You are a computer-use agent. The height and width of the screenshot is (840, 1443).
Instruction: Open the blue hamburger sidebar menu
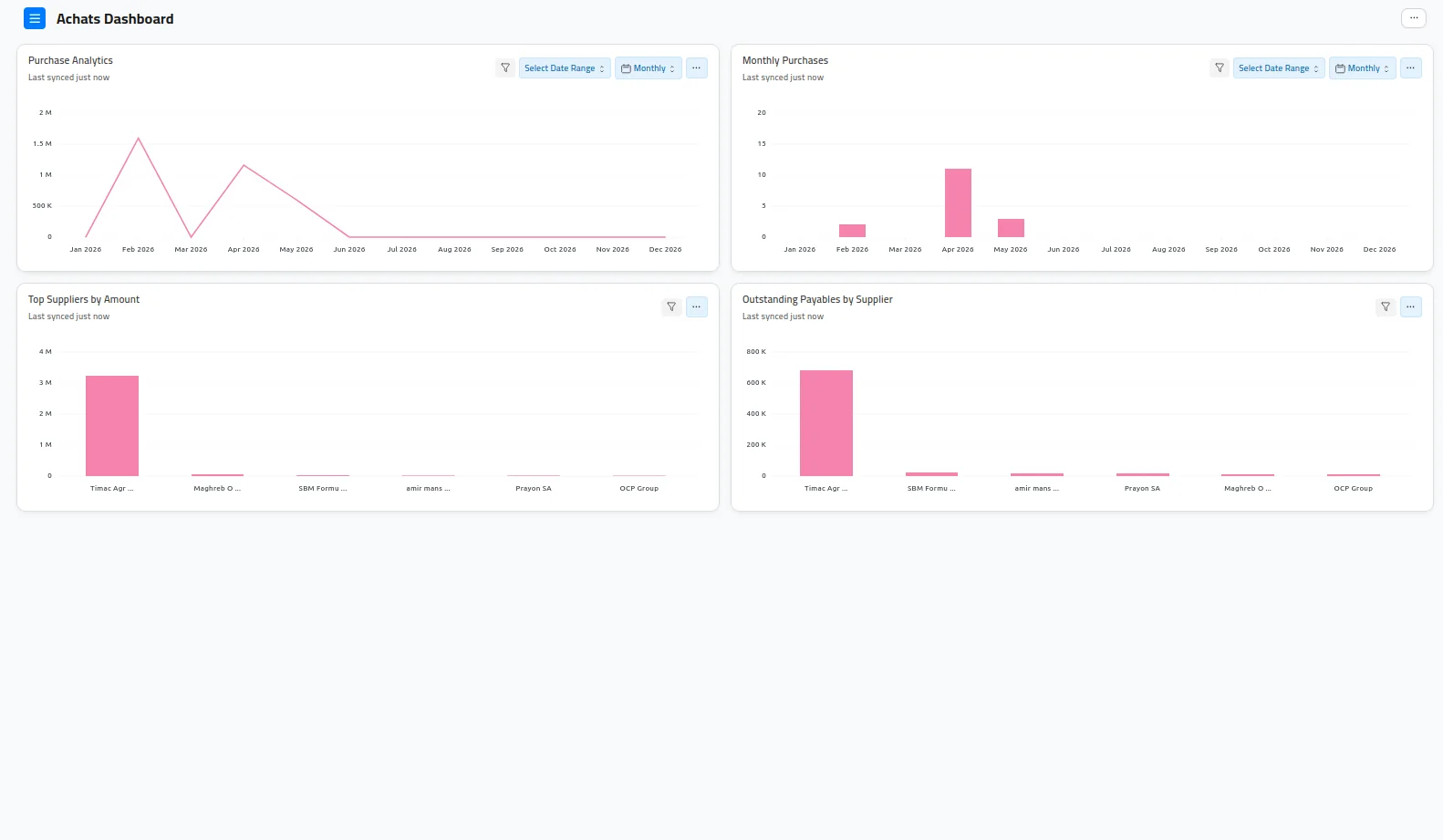(35, 18)
